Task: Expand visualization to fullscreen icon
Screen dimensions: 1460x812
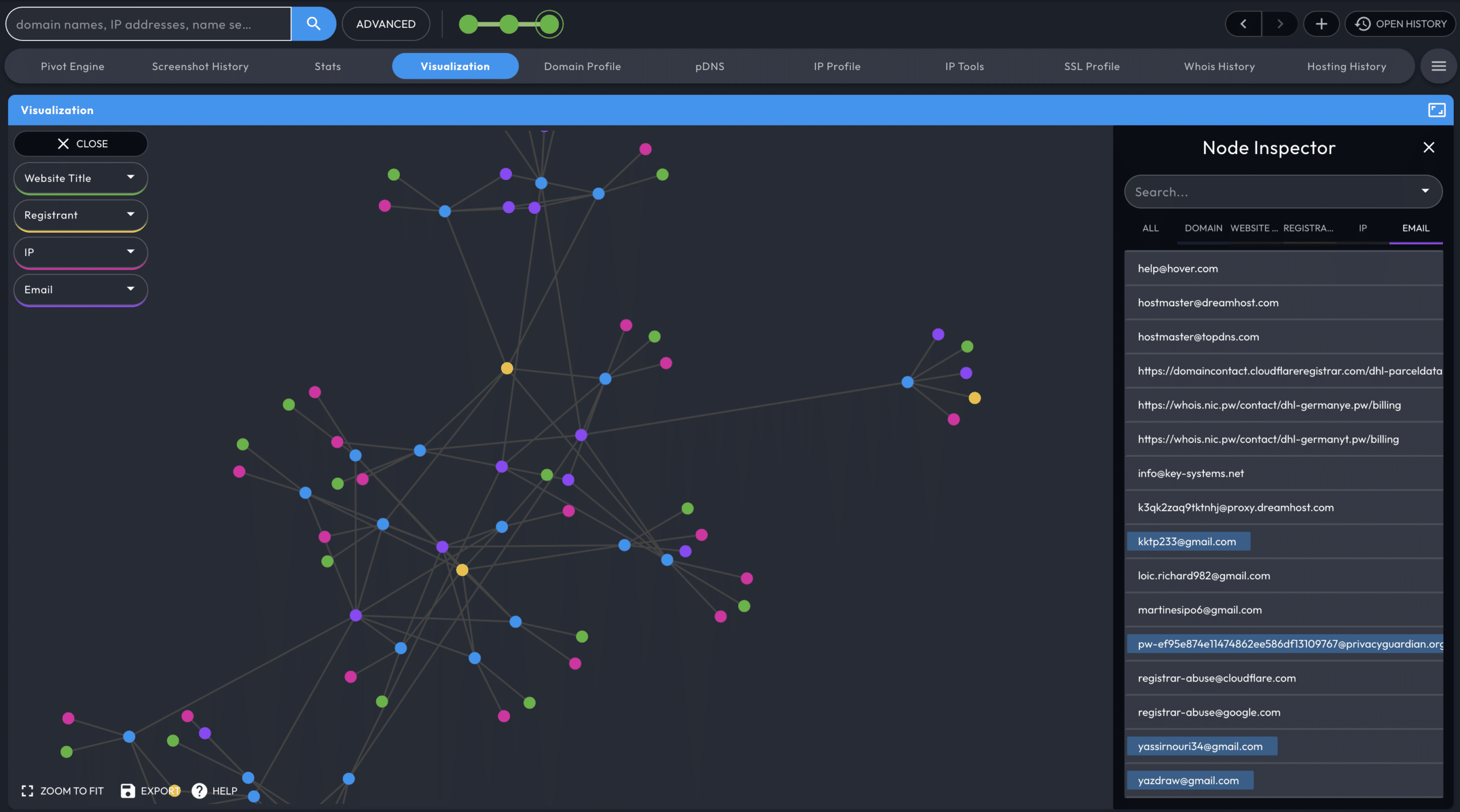Action: 1436,110
